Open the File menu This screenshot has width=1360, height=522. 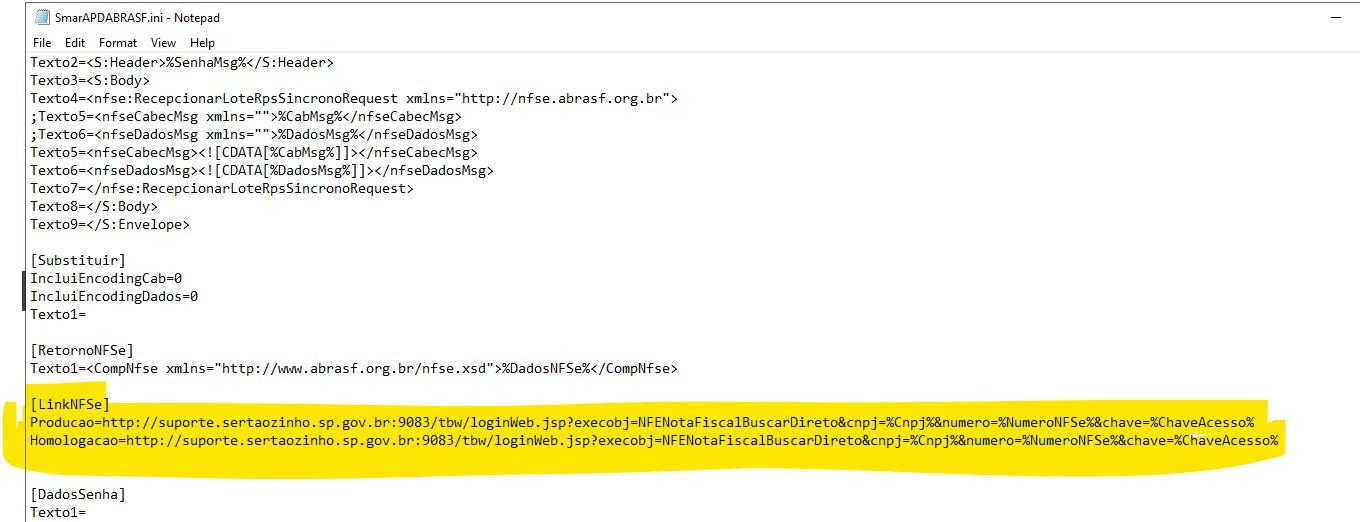tap(42, 43)
